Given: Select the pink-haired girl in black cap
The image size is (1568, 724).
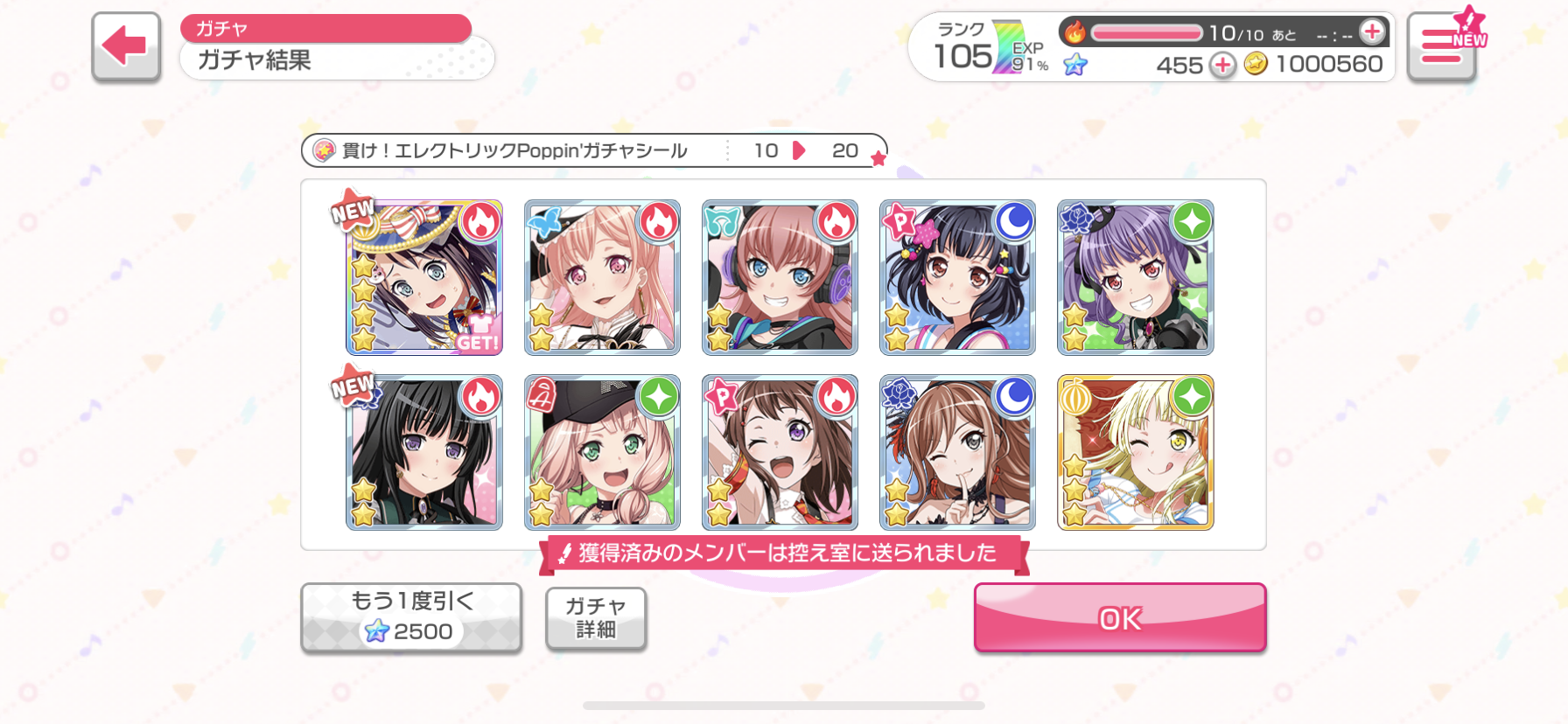Looking at the screenshot, I should pos(602,453).
